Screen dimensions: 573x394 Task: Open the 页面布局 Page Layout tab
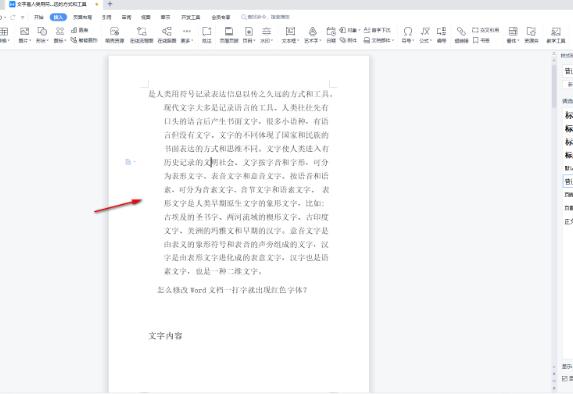pyautogui.click(x=83, y=17)
